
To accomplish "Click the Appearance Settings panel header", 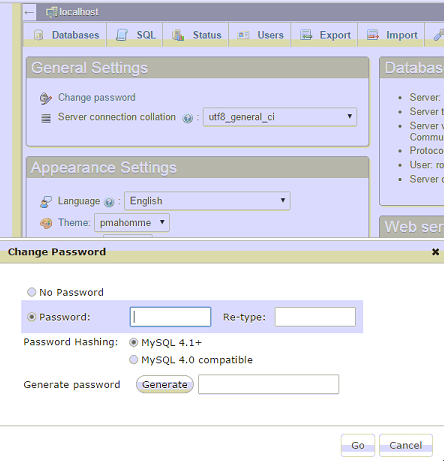I will coord(198,168).
